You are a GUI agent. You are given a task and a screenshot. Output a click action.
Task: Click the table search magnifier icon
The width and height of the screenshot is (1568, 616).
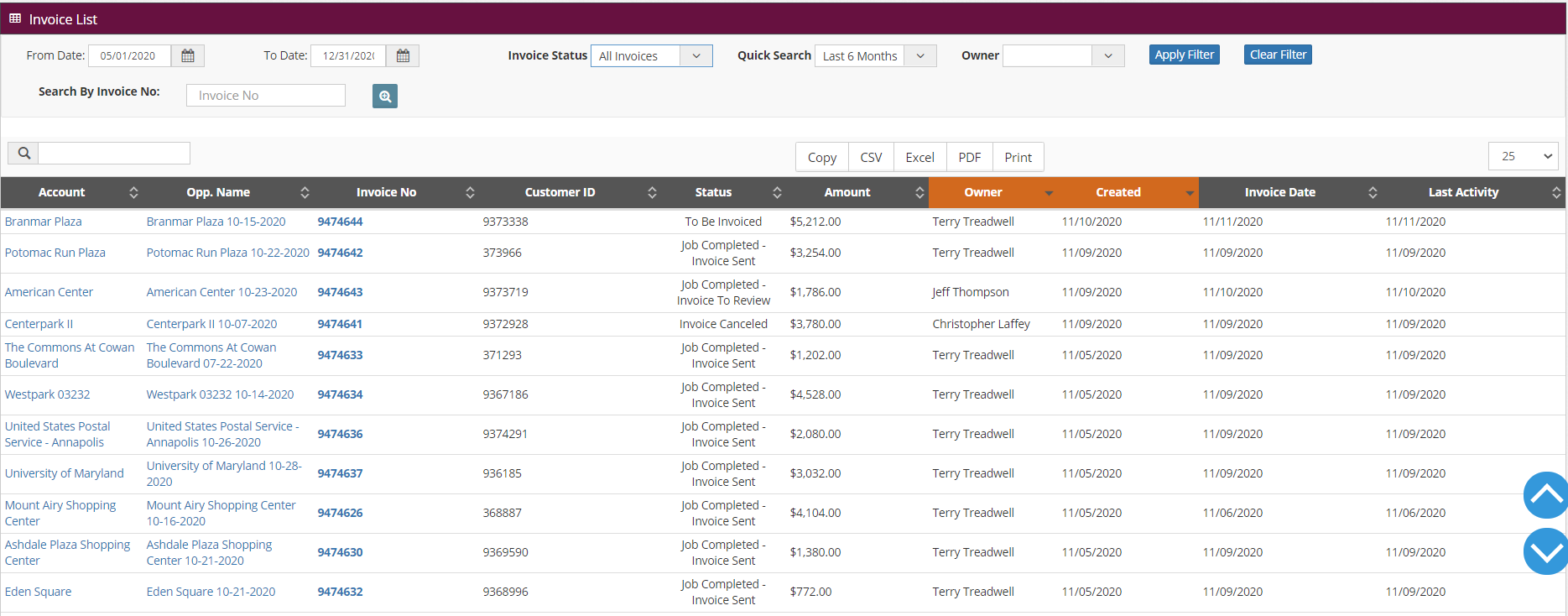tap(23, 153)
